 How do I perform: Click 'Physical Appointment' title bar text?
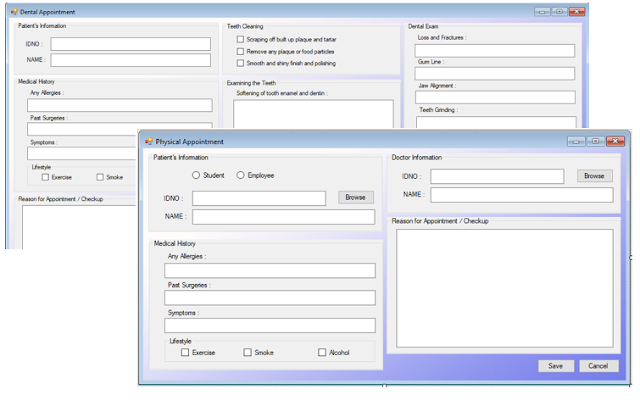[189, 142]
